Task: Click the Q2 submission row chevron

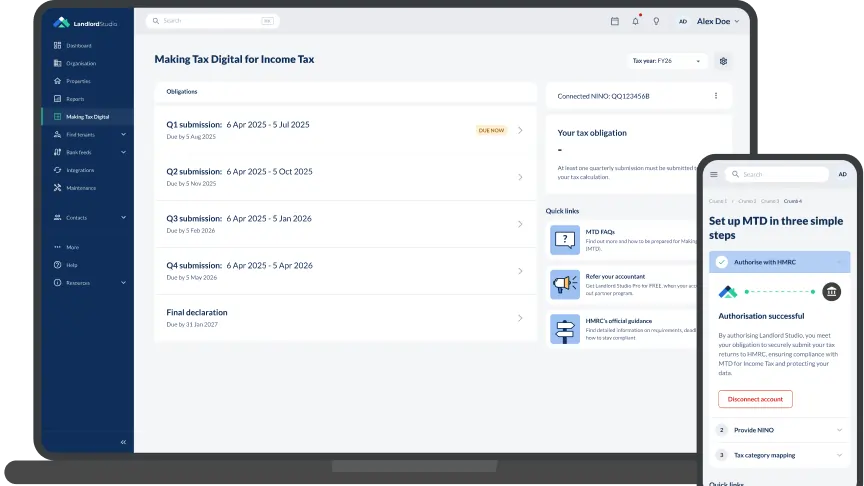Action: click(x=520, y=177)
